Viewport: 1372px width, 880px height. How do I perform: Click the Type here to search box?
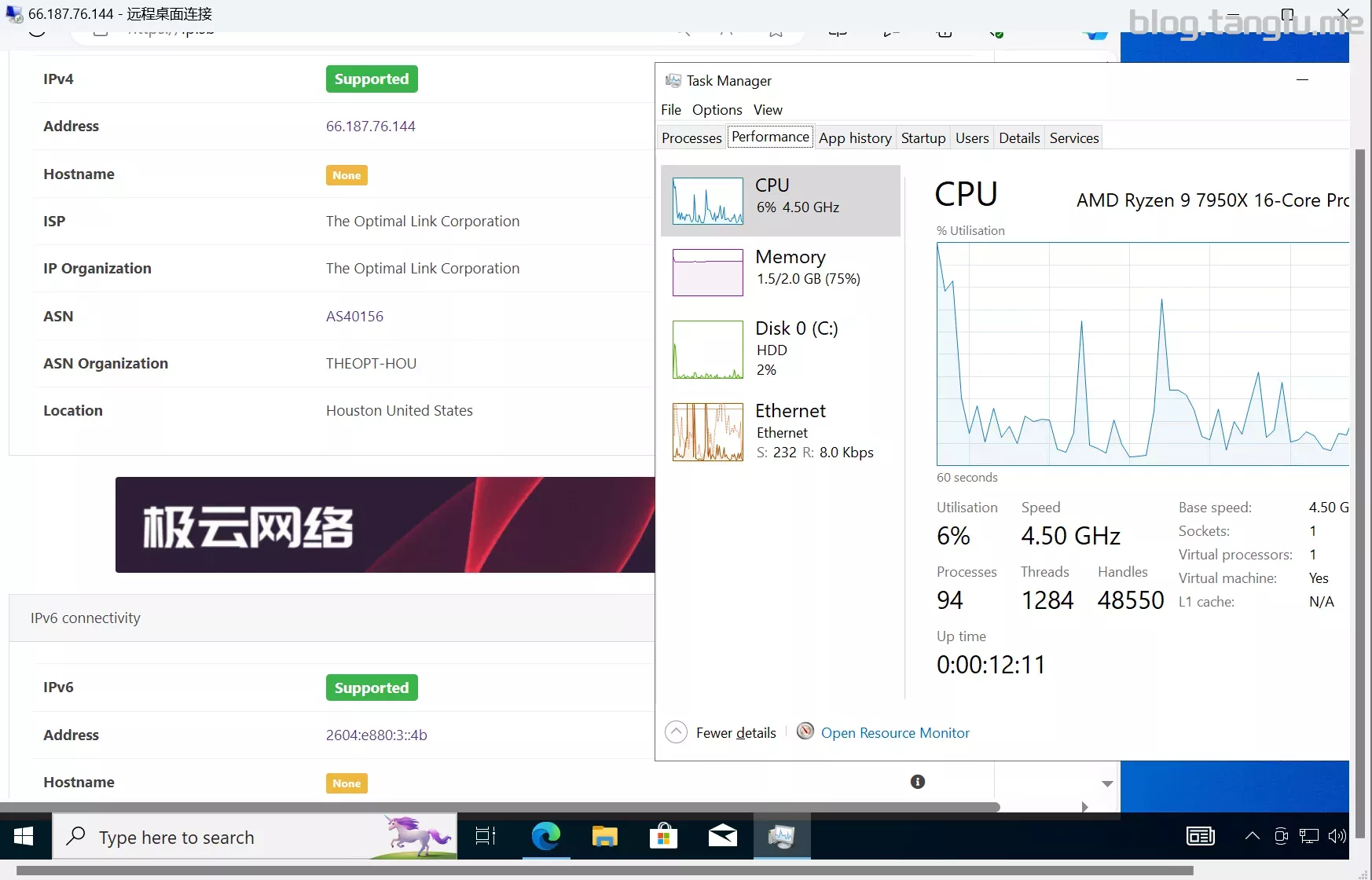(236, 838)
